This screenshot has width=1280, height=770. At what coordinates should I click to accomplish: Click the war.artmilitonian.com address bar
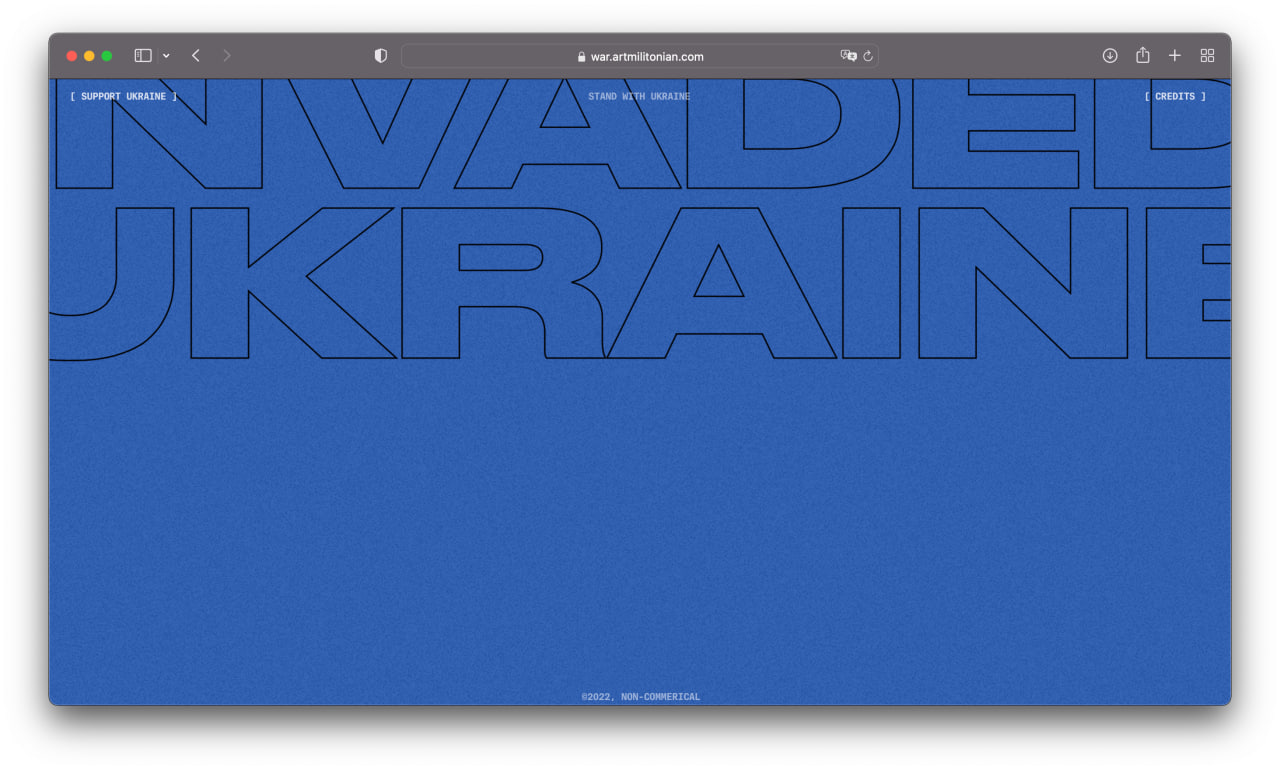point(646,57)
